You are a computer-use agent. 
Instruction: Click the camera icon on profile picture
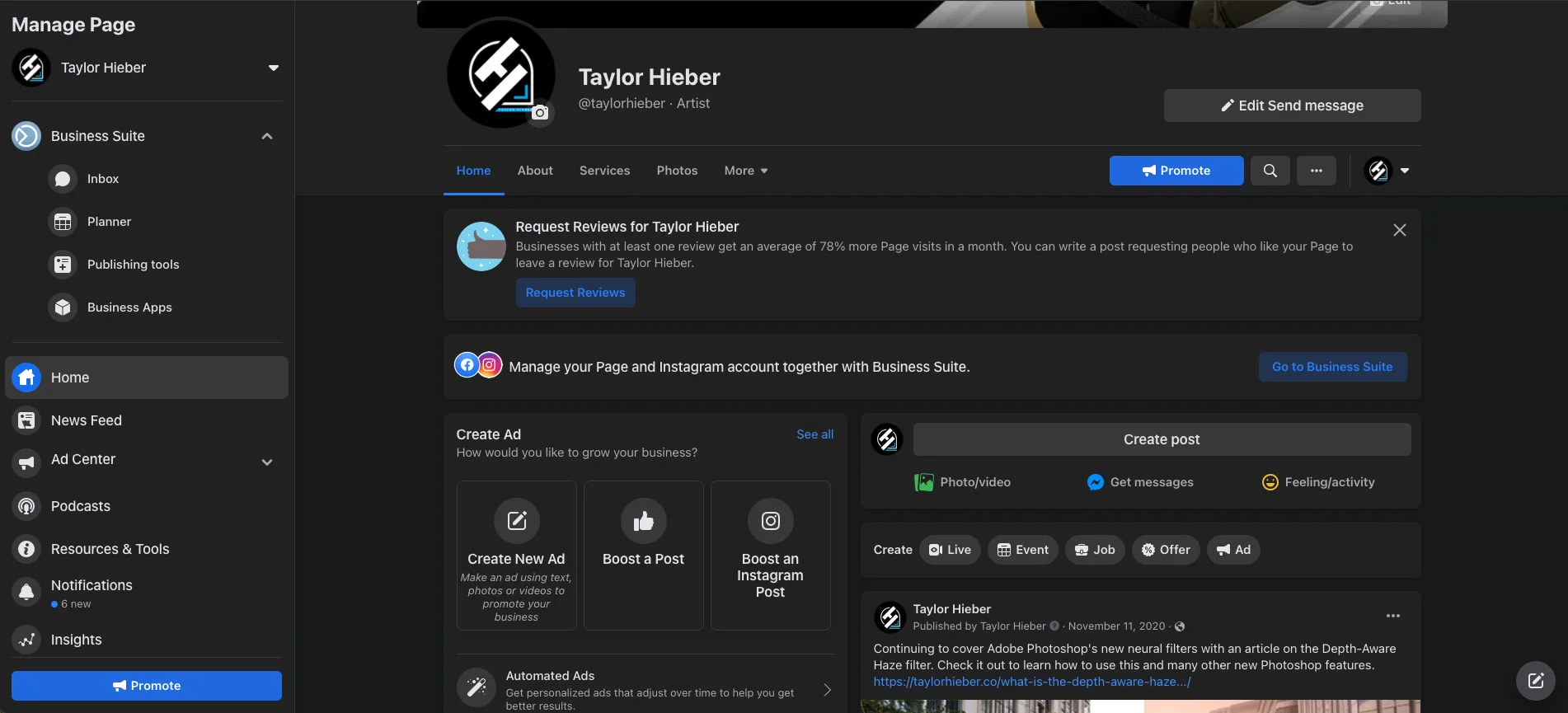tap(540, 113)
